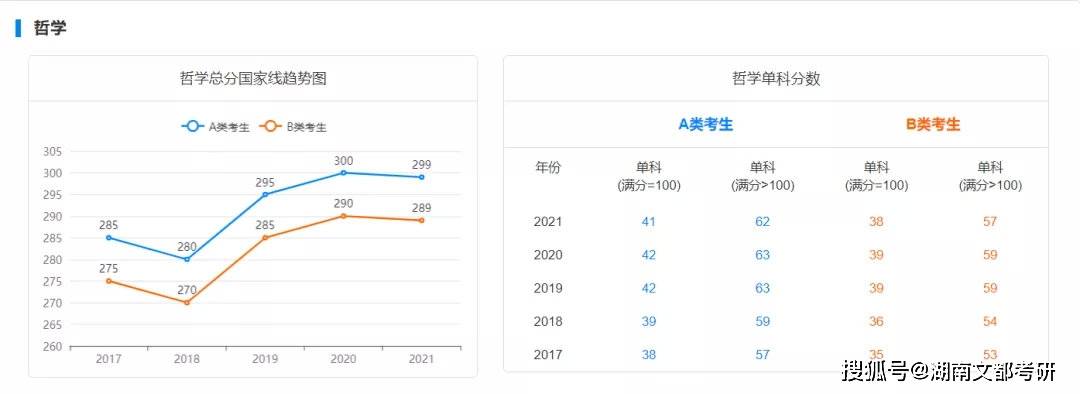Click the 哲学总分国家线趋势图 chart title
This screenshot has width=1080, height=394.
[253, 79]
